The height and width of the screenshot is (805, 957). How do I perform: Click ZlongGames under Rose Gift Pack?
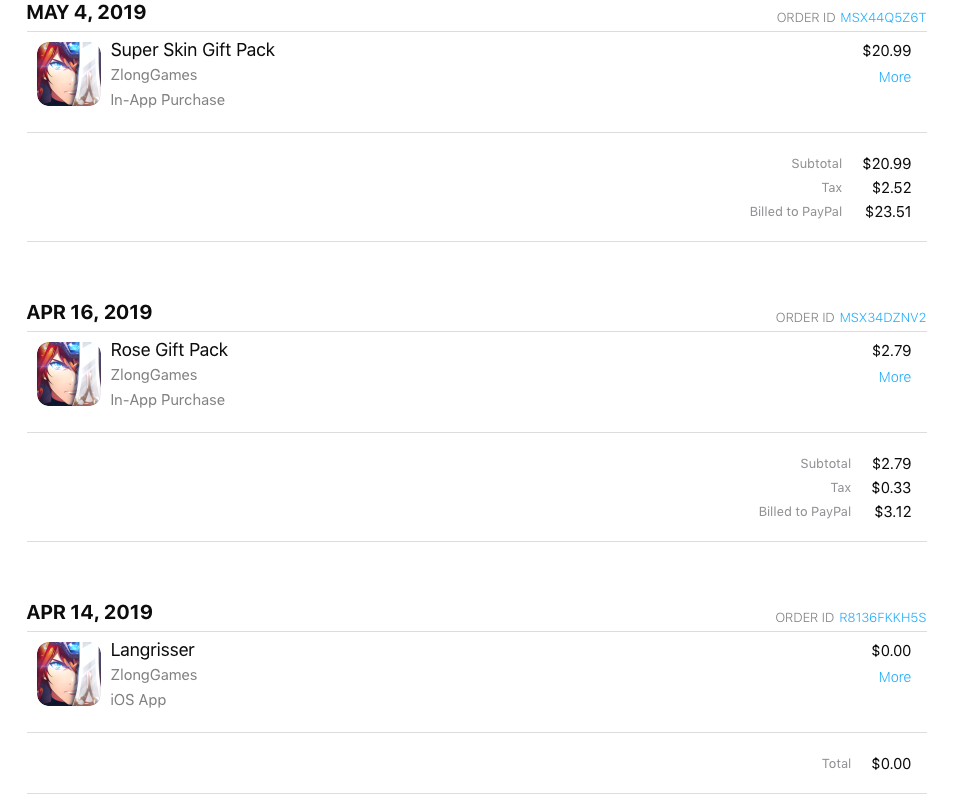[154, 375]
